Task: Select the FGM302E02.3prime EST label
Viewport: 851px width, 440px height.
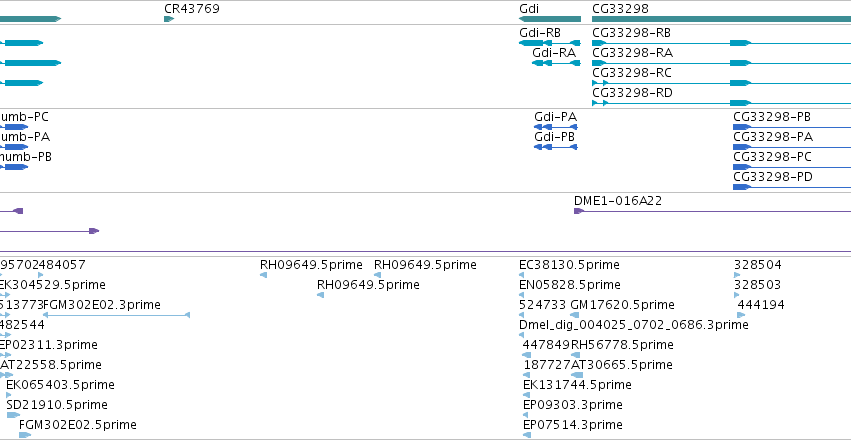Action: coord(101,305)
